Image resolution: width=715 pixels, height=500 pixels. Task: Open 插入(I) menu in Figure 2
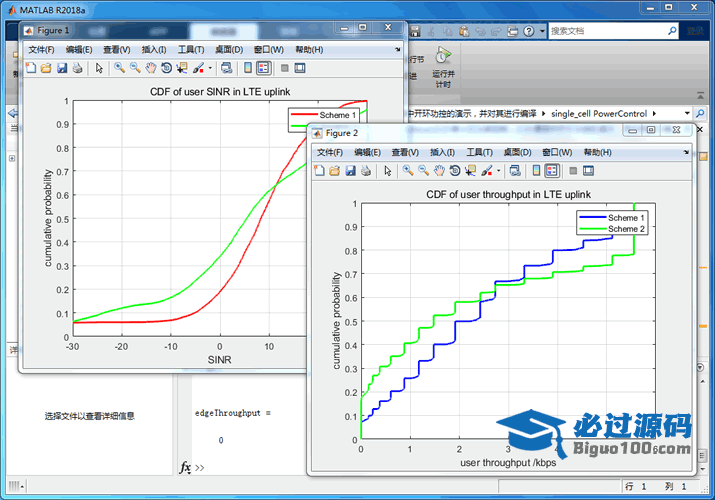pos(442,152)
